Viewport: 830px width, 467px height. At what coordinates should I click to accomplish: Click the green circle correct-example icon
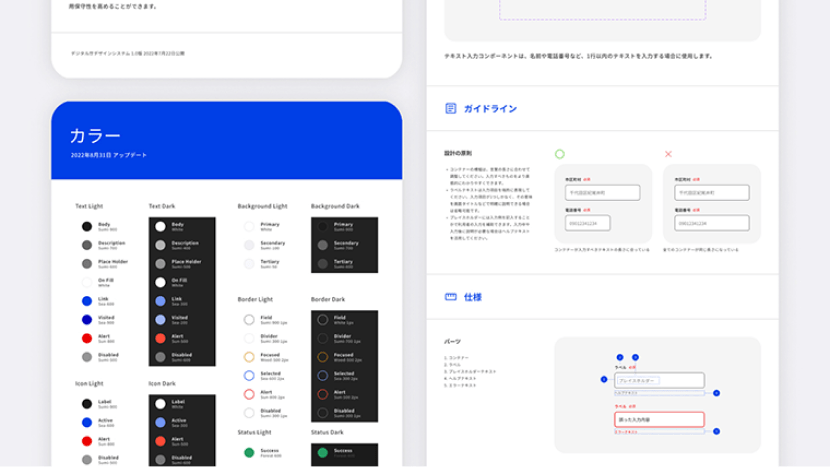point(559,154)
